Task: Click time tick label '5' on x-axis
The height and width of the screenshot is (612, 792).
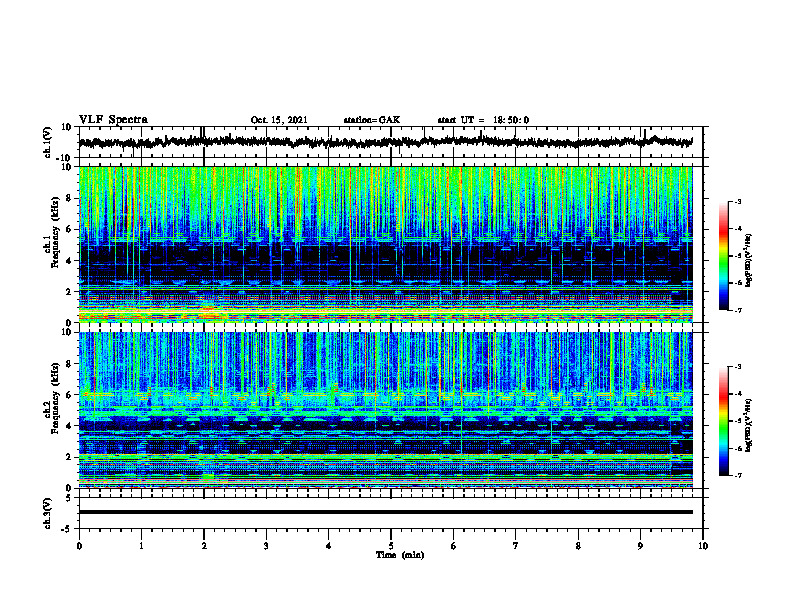Action: 391,546
